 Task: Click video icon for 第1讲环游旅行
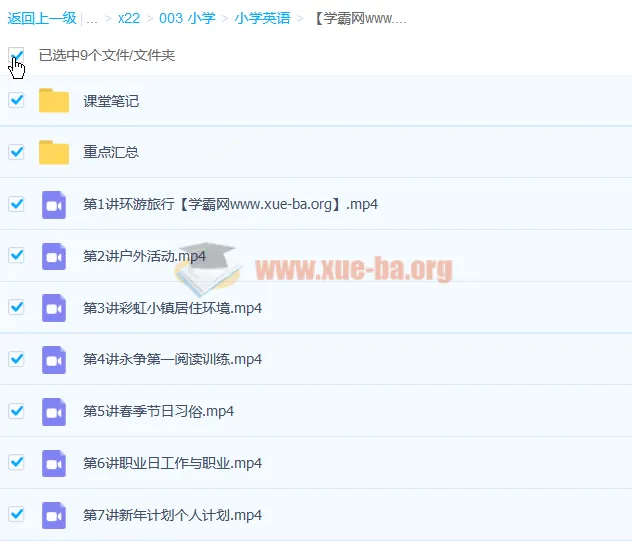(x=54, y=204)
